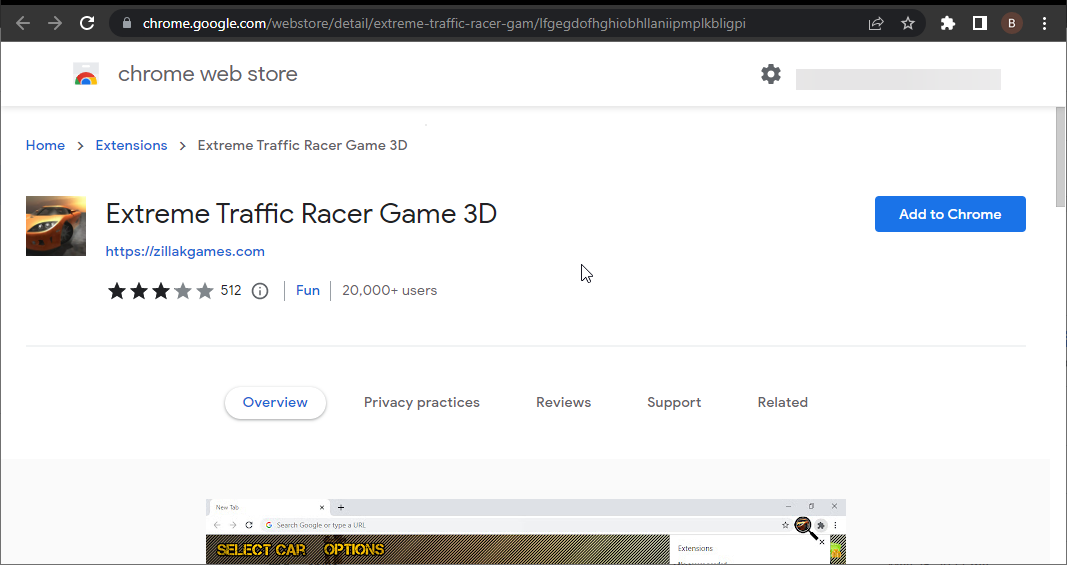Reload the current page

point(87,23)
